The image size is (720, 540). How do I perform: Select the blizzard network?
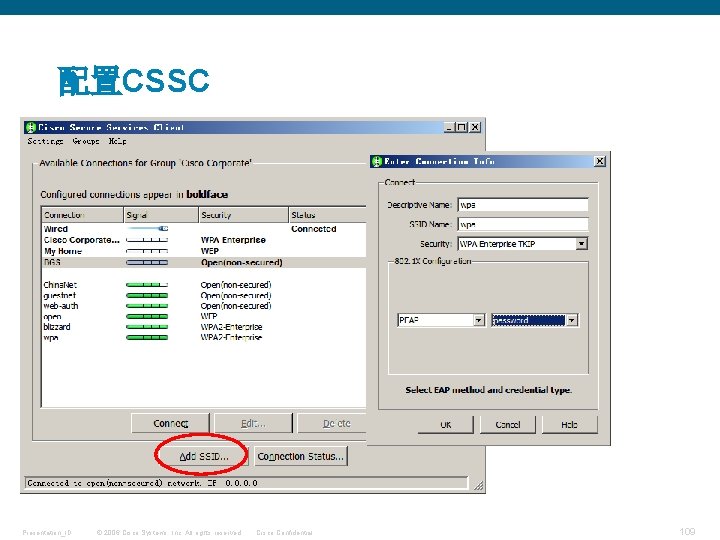tap(204, 327)
